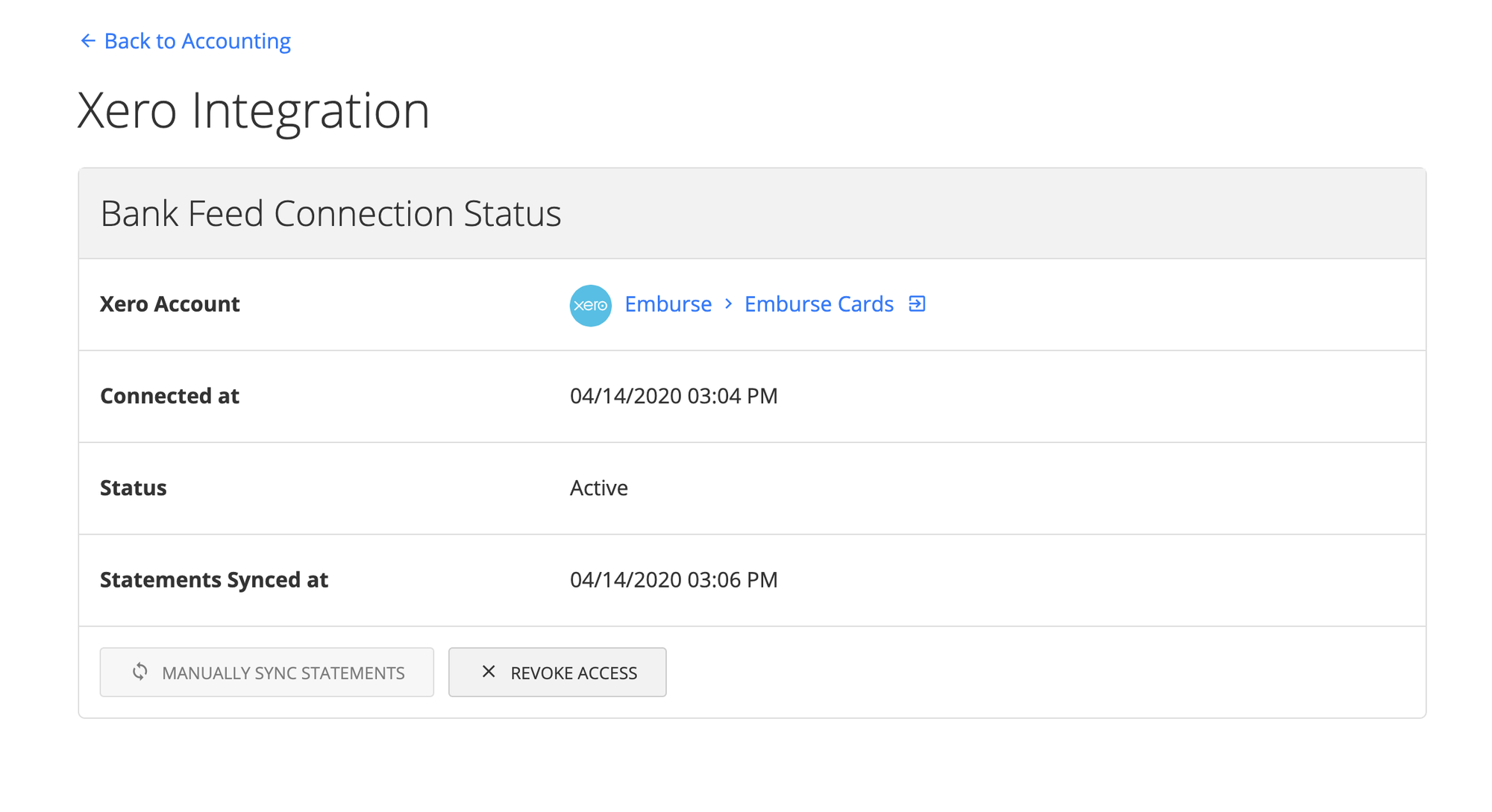This screenshot has width=1492, height=812.
Task: Open the Back to Accounting link
Action: pos(197,40)
